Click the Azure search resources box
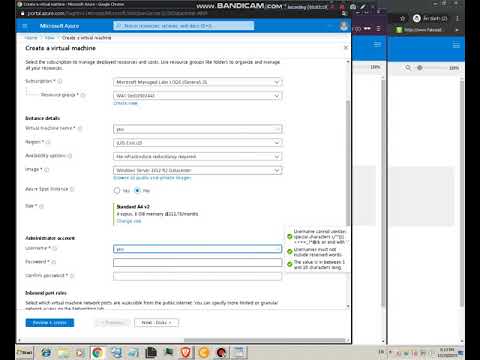480x360 pixels. (x=184, y=26)
